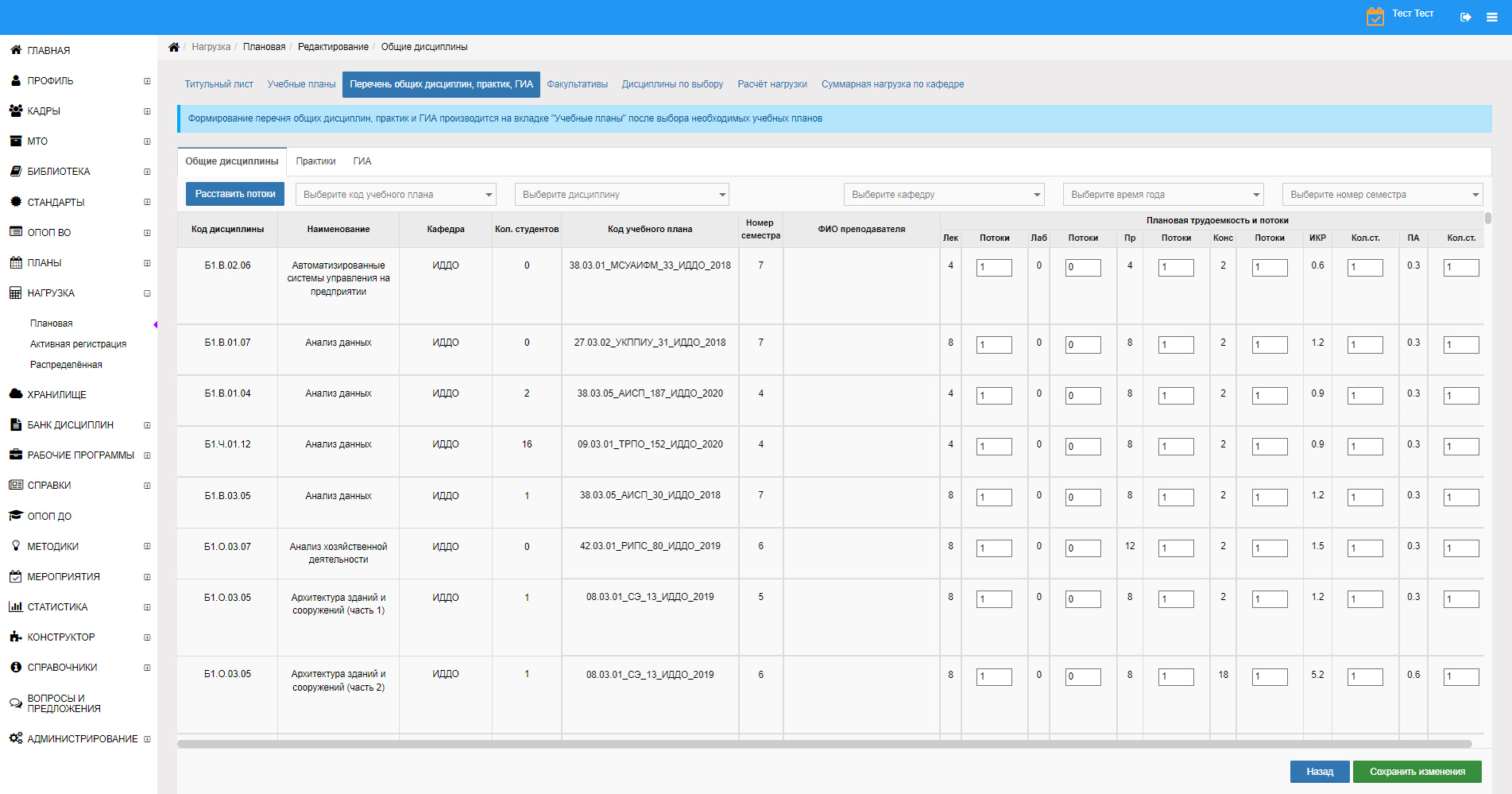Click the home icon in the breadcrumb
The height and width of the screenshot is (794, 1512).
174,47
